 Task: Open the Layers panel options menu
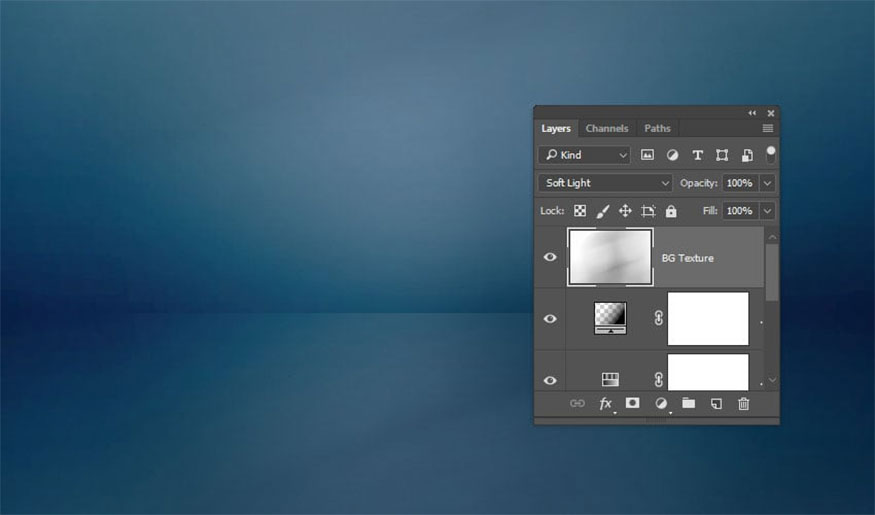pos(768,128)
